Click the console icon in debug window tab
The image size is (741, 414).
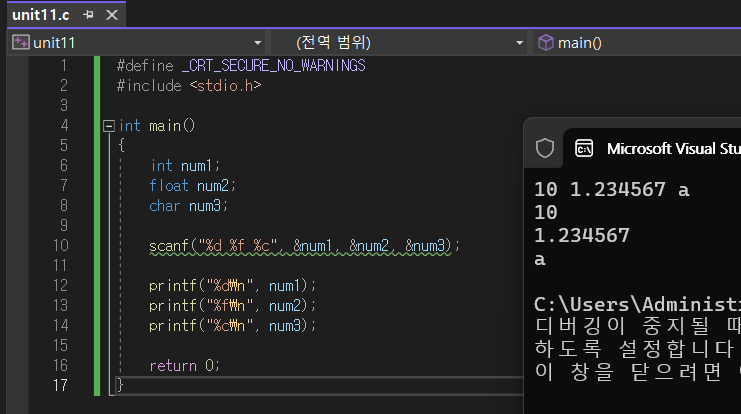click(584, 148)
